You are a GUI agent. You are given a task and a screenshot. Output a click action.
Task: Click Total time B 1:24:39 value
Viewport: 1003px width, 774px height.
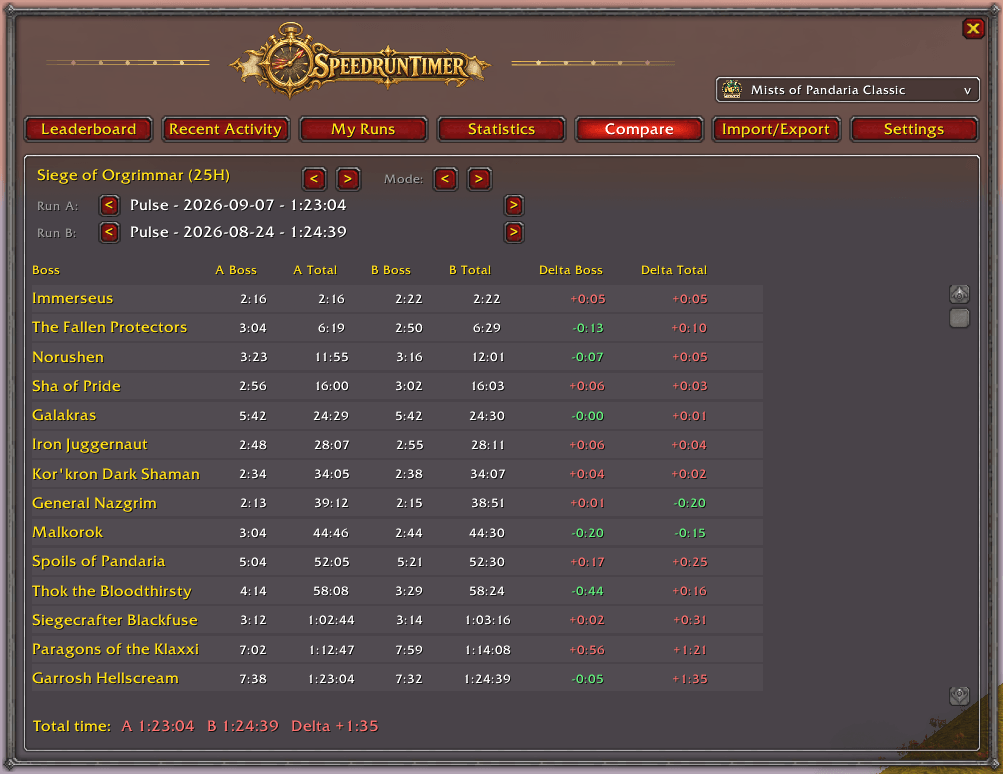pos(243,726)
